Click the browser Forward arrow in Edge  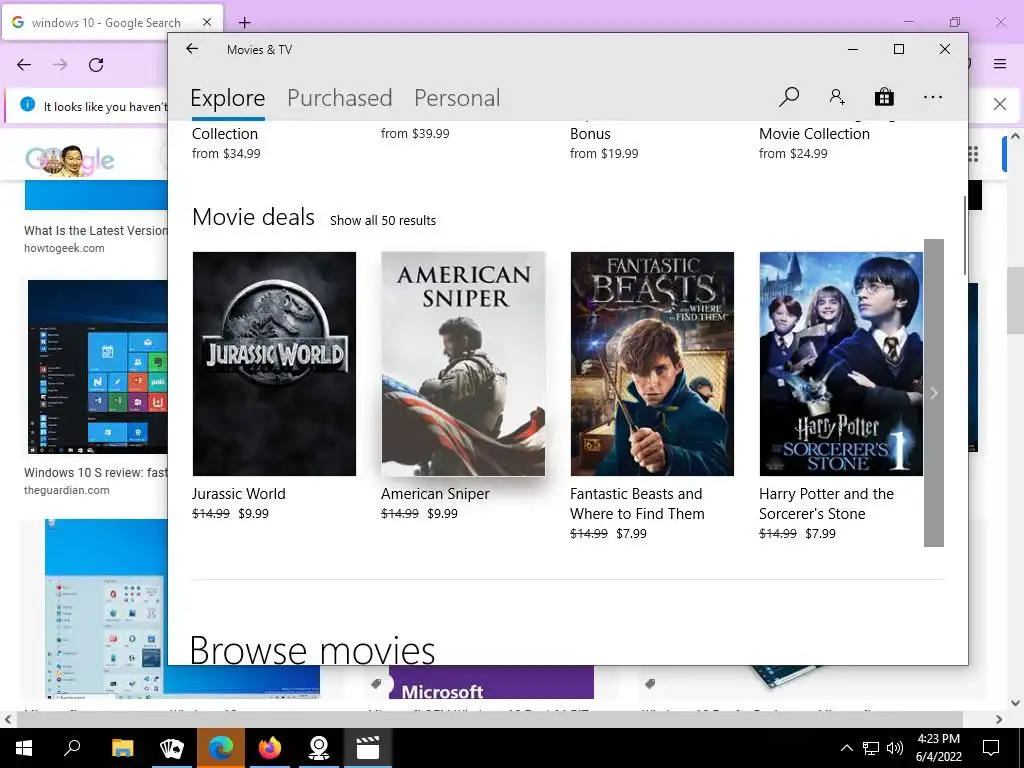click(x=60, y=65)
